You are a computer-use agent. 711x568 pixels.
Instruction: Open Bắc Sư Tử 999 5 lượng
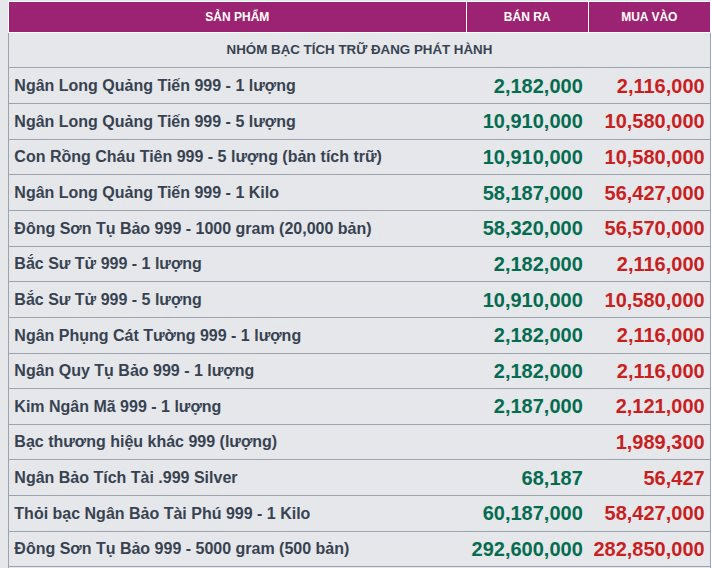(x=108, y=300)
